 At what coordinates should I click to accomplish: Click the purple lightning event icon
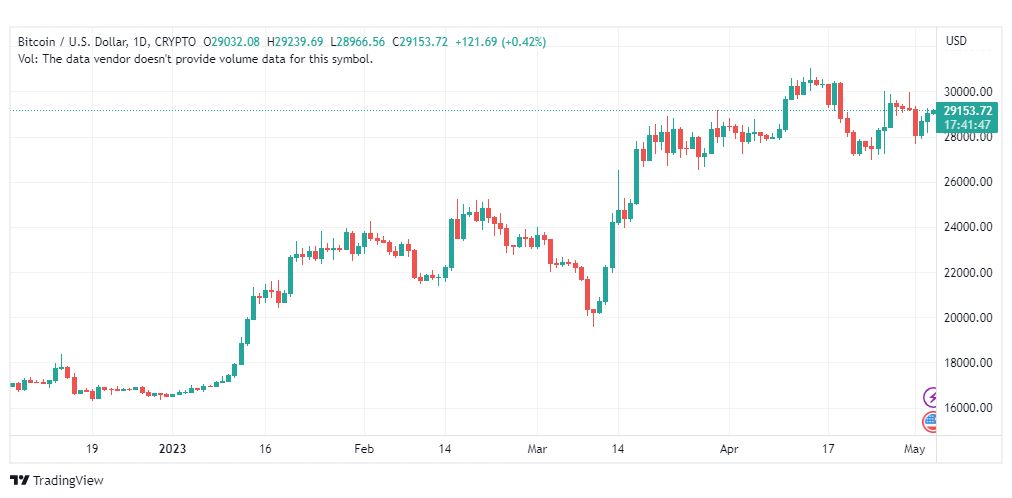931,397
